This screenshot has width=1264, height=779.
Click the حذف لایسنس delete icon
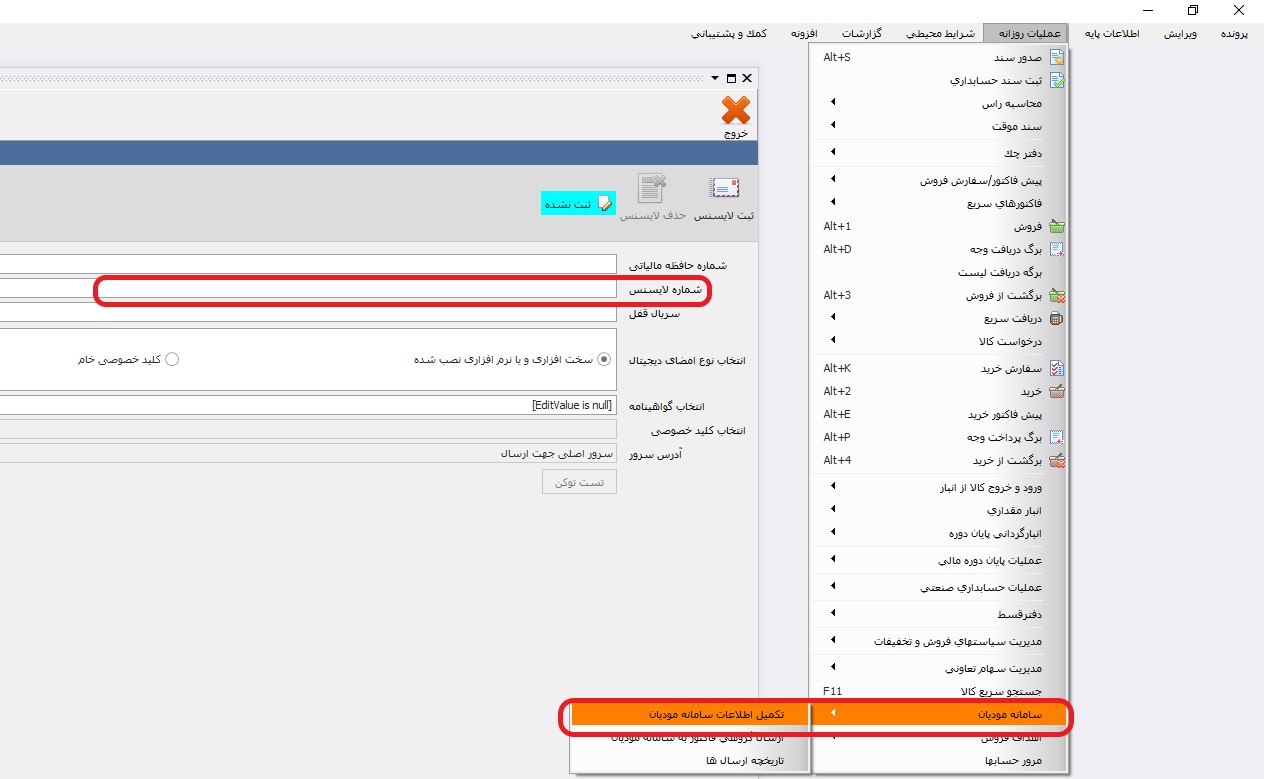point(652,190)
